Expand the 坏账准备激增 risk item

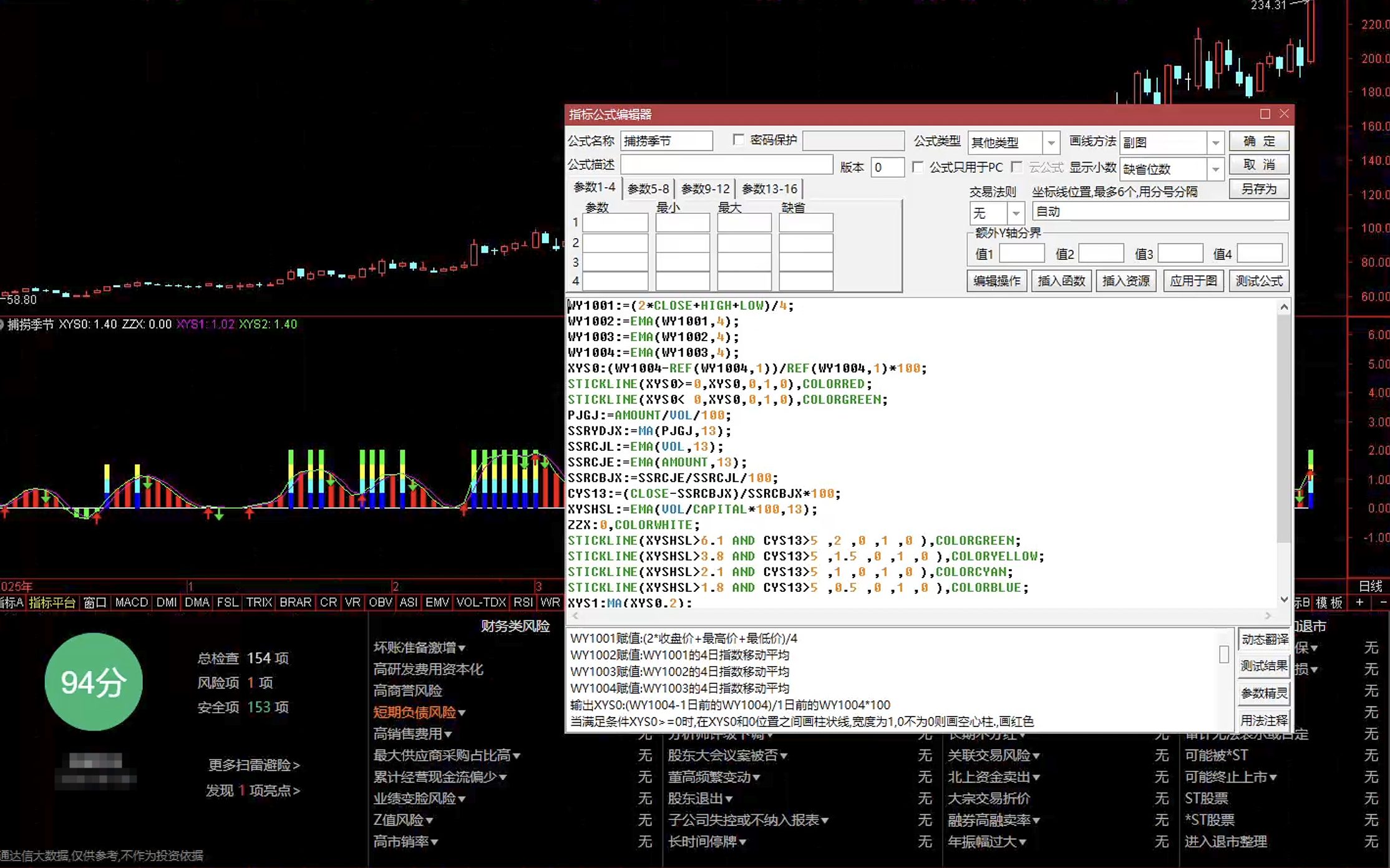tap(462, 649)
